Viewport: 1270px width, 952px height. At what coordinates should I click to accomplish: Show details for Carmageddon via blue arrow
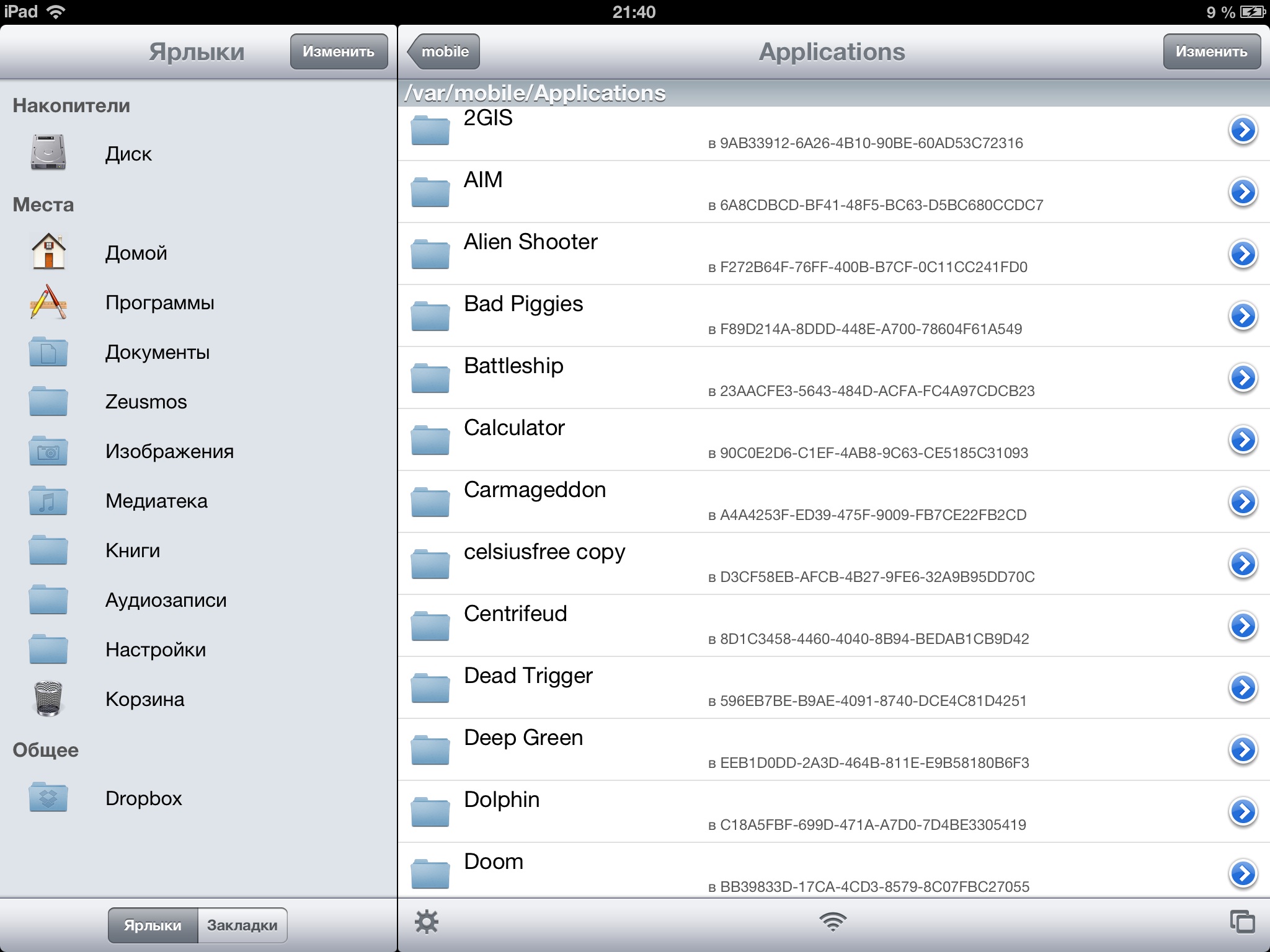[1243, 502]
